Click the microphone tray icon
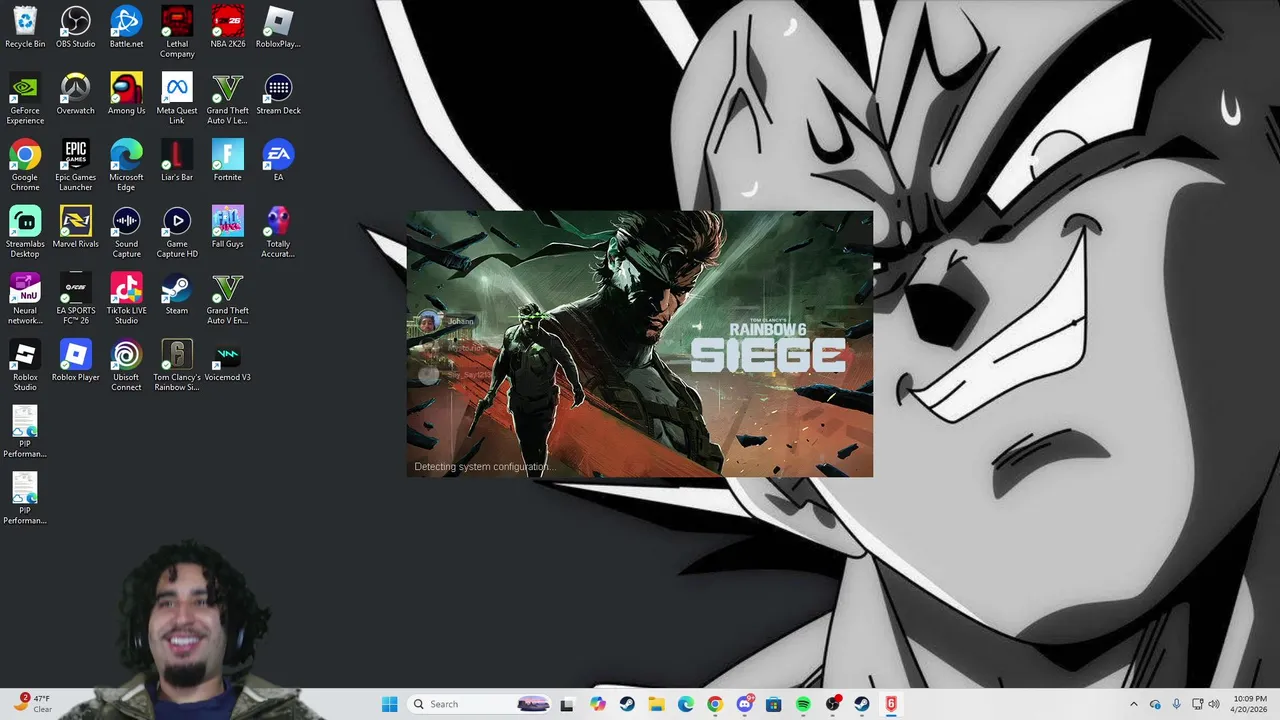This screenshot has height=720, width=1280. (1176, 704)
